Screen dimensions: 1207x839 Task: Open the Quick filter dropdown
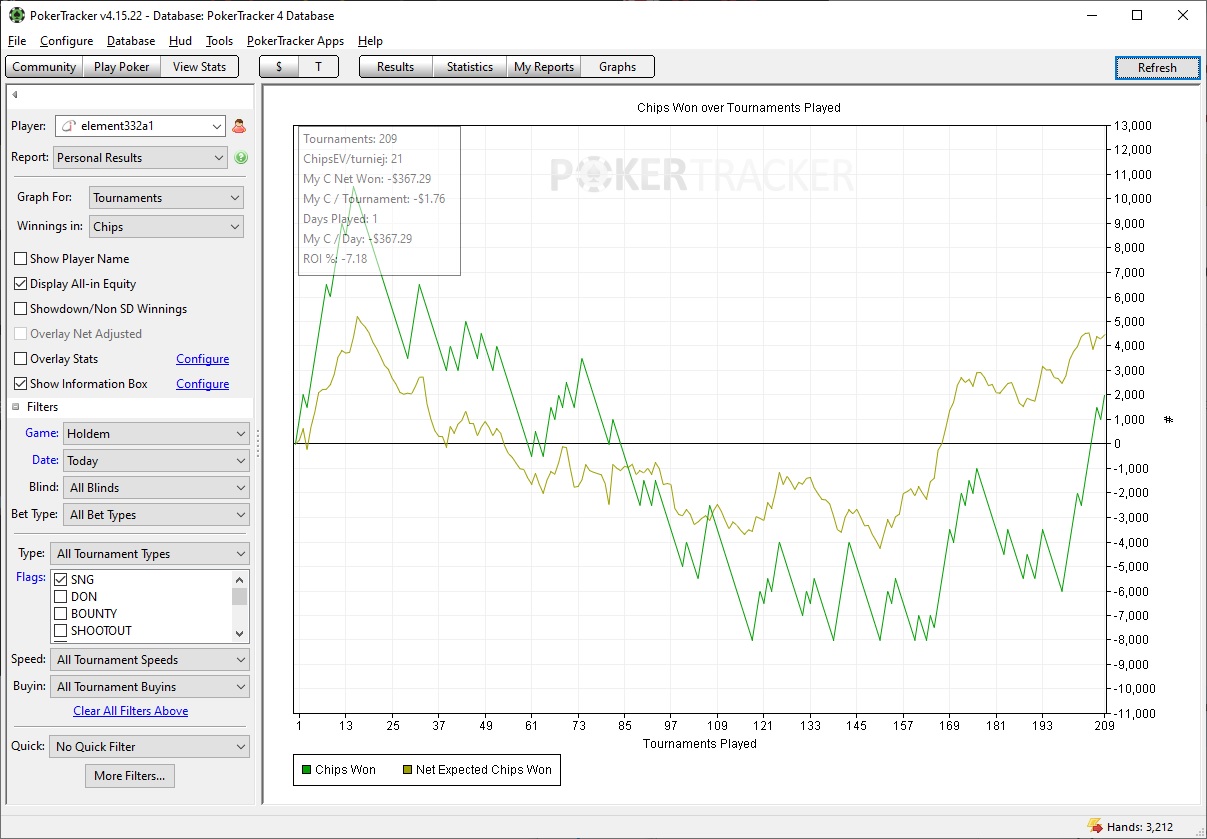(150, 747)
